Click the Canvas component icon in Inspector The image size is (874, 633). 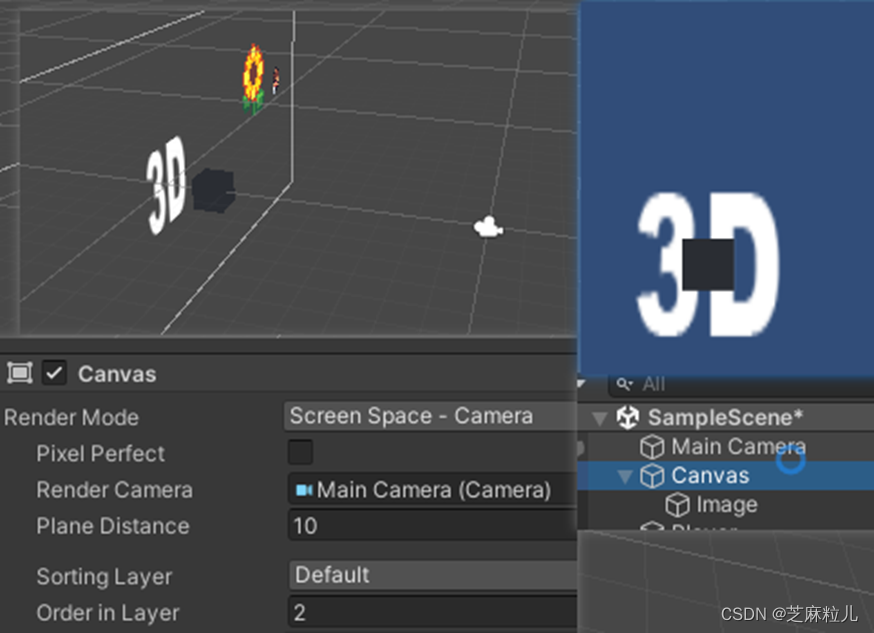point(20,373)
